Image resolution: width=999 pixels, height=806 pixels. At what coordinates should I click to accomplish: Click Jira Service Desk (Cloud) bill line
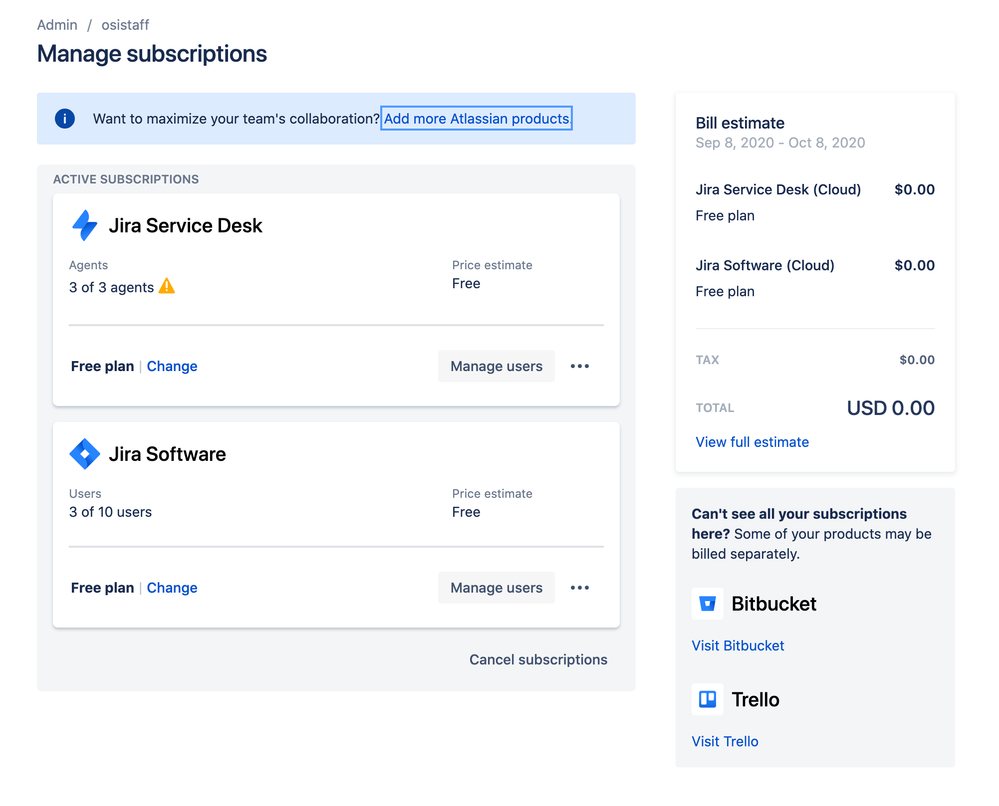(x=778, y=190)
